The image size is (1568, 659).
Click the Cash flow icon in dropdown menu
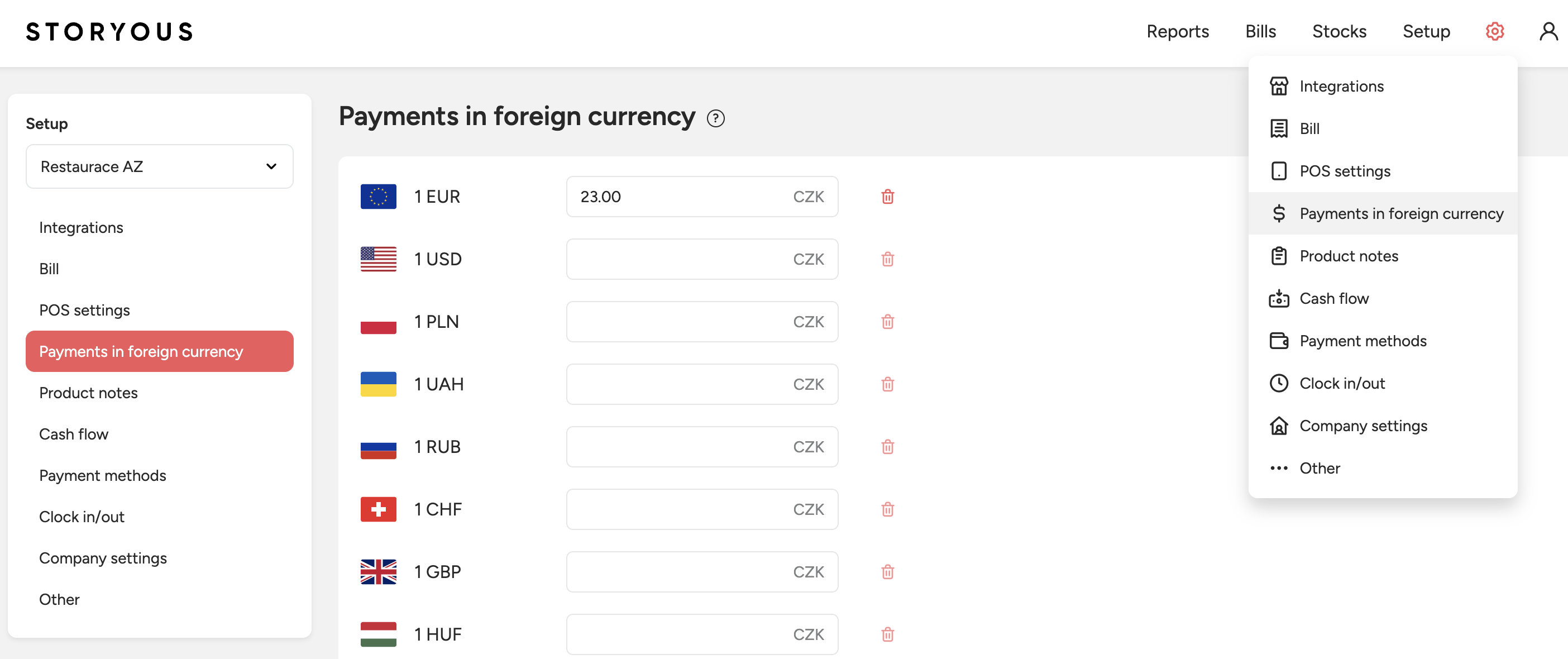pyautogui.click(x=1278, y=299)
